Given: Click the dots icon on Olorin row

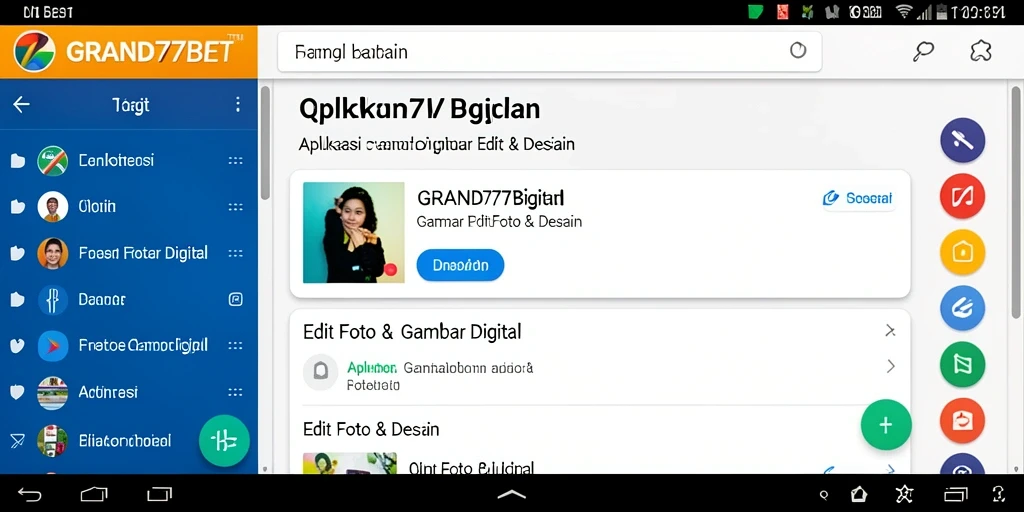Looking at the screenshot, I should (x=236, y=207).
